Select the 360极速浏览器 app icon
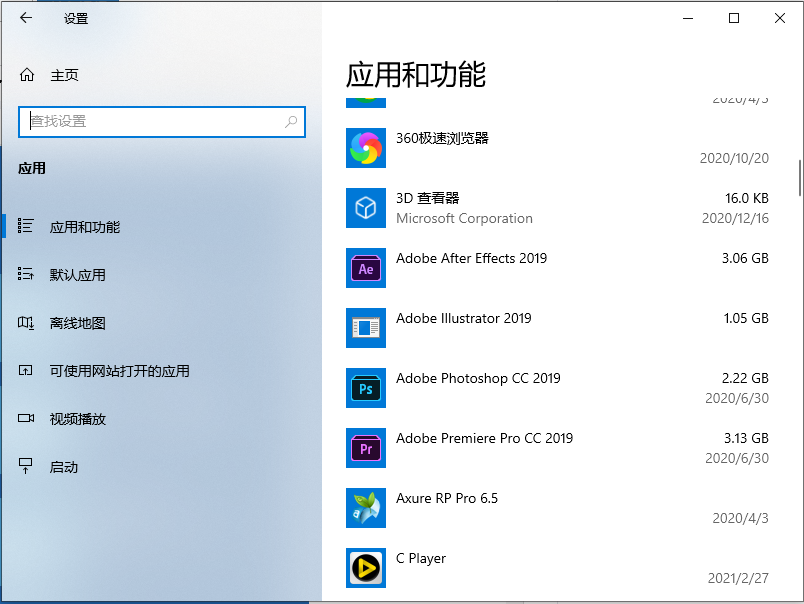 365,148
